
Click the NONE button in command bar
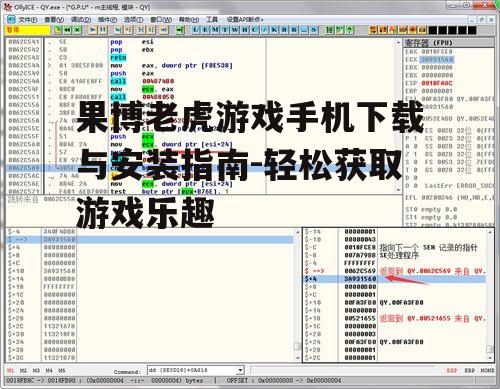(x=487, y=371)
